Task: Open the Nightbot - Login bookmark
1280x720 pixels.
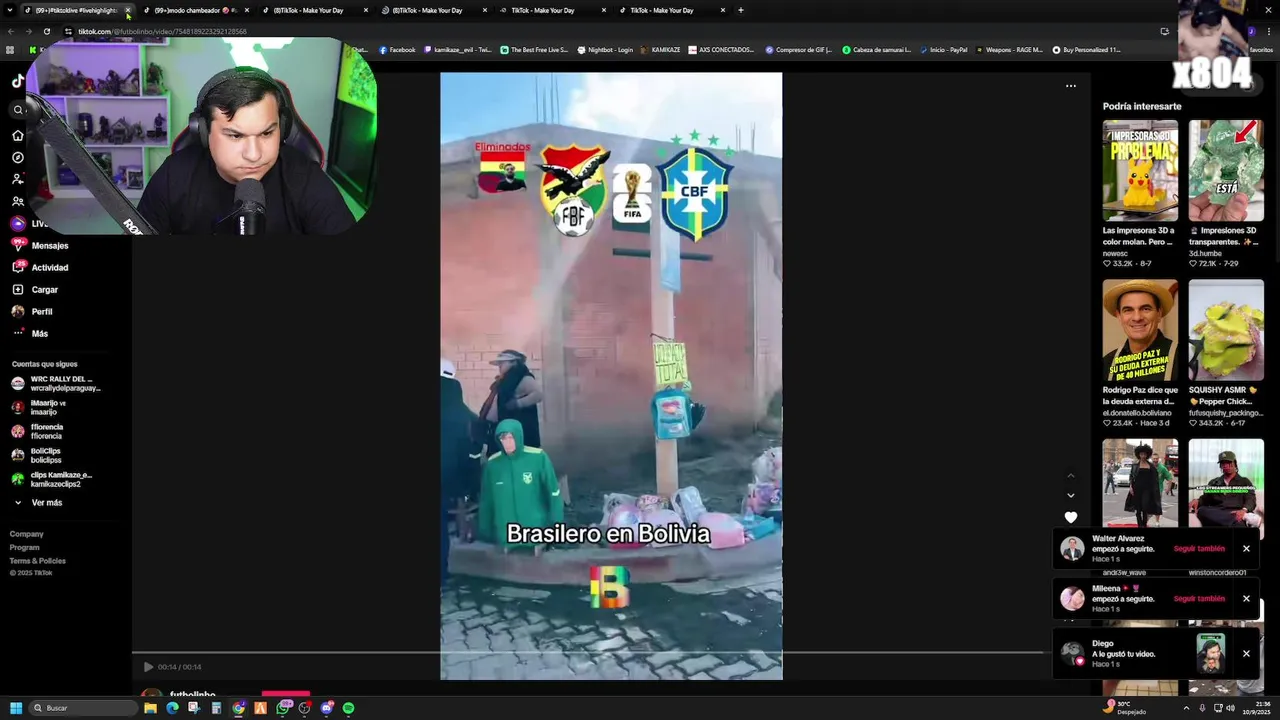Action: point(605,50)
